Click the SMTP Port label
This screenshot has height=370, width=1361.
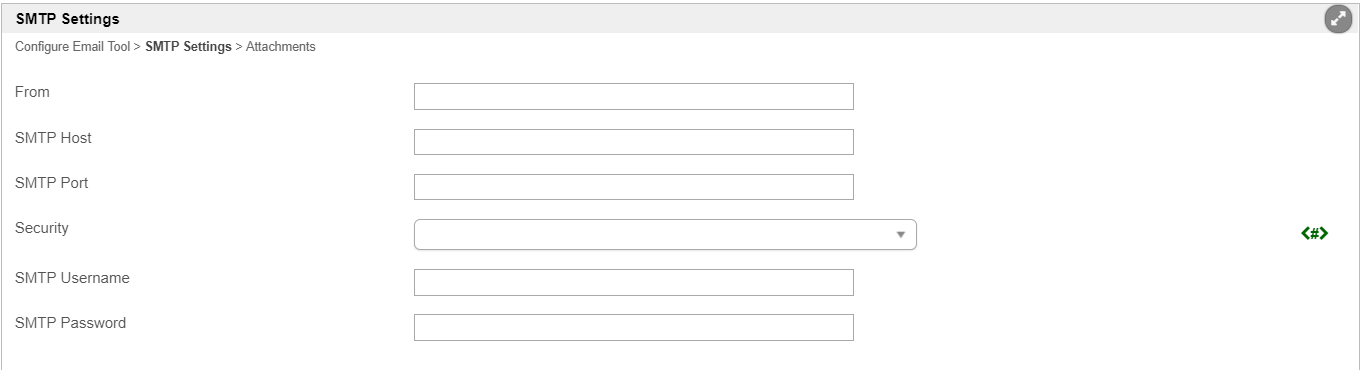pos(52,183)
